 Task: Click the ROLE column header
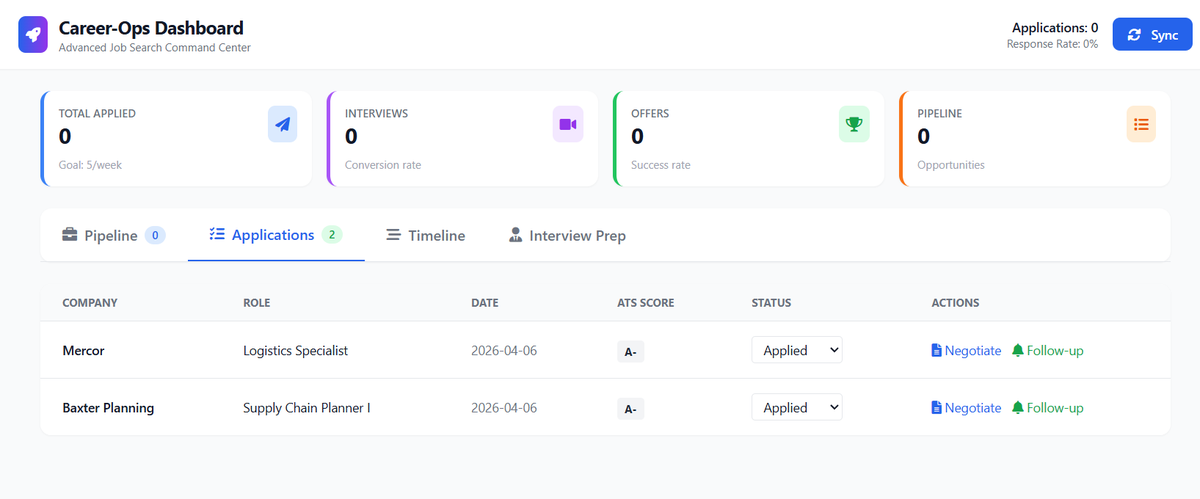[x=257, y=303]
